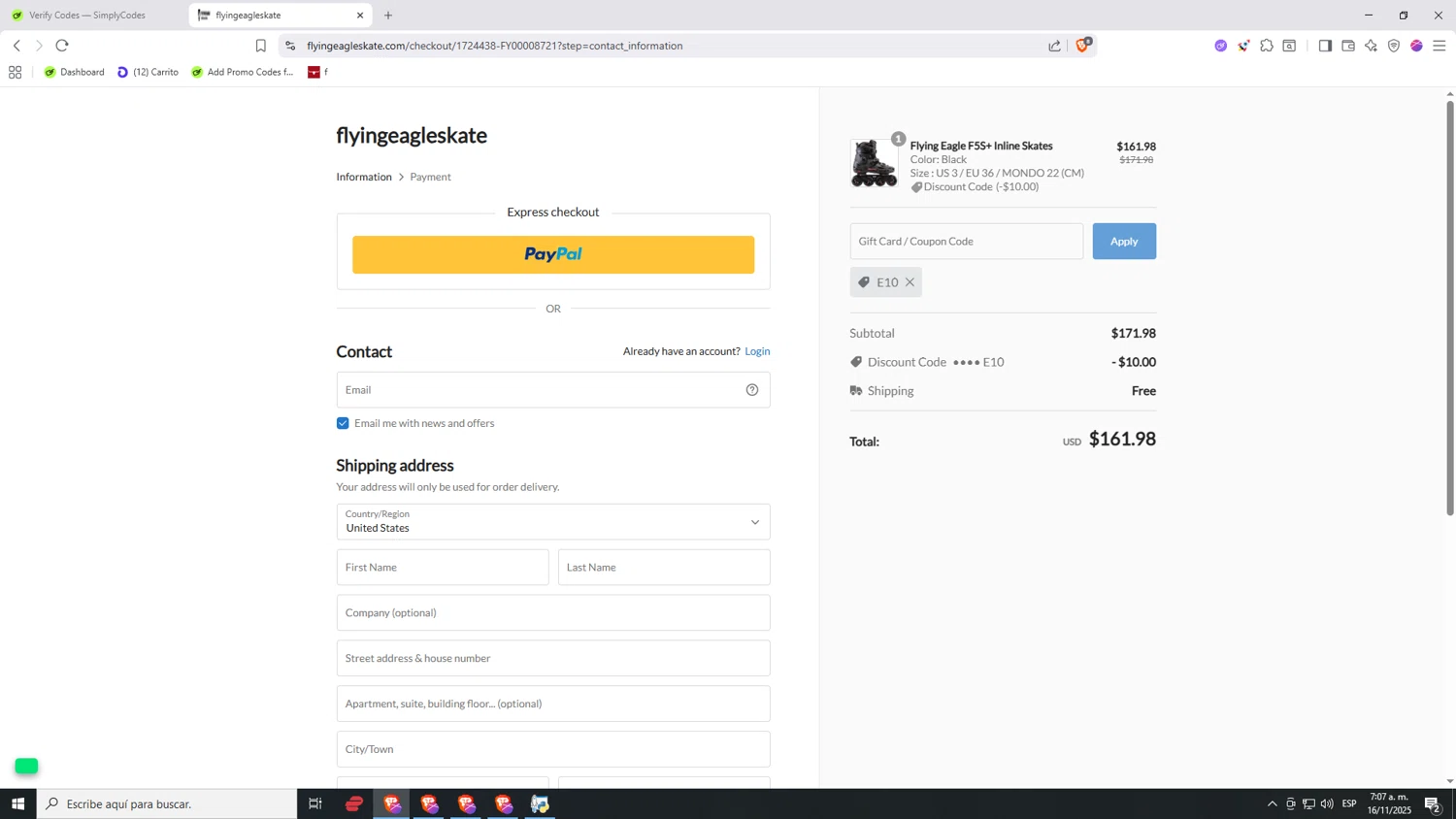Screen dimensions: 1456x819
Task: Open Task View on the taskbar
Action: pyautogui.click(x=315, y=803)
